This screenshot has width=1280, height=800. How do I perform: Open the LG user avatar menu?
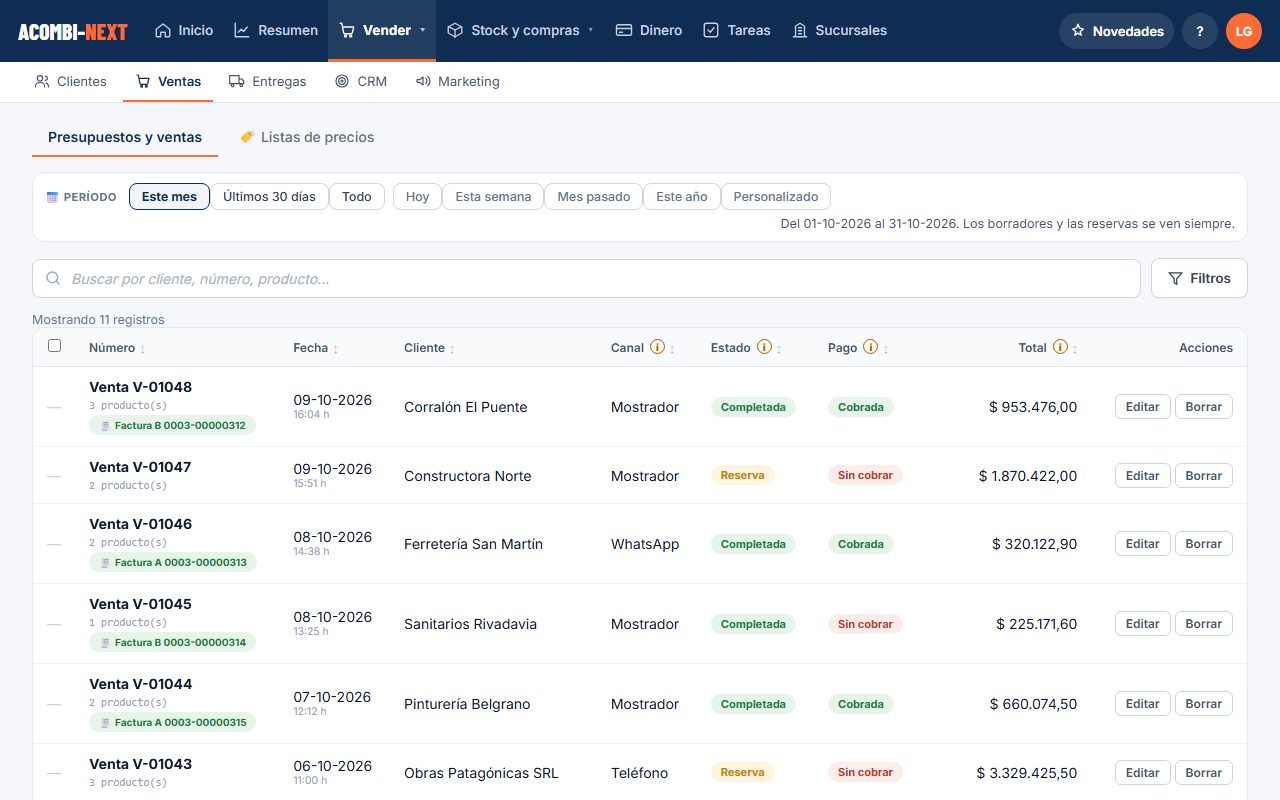click(1244, 31)
